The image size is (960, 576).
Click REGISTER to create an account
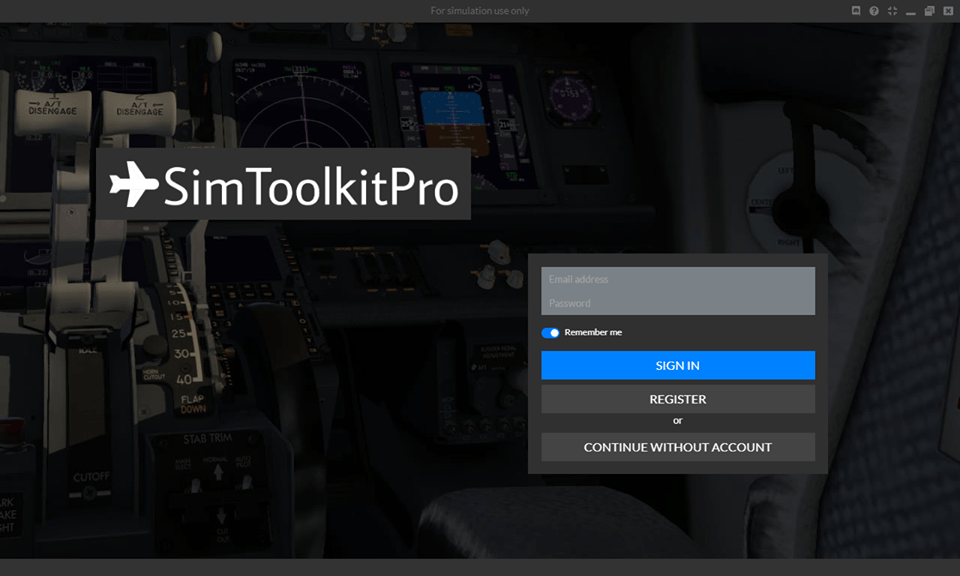click(677, 398)
